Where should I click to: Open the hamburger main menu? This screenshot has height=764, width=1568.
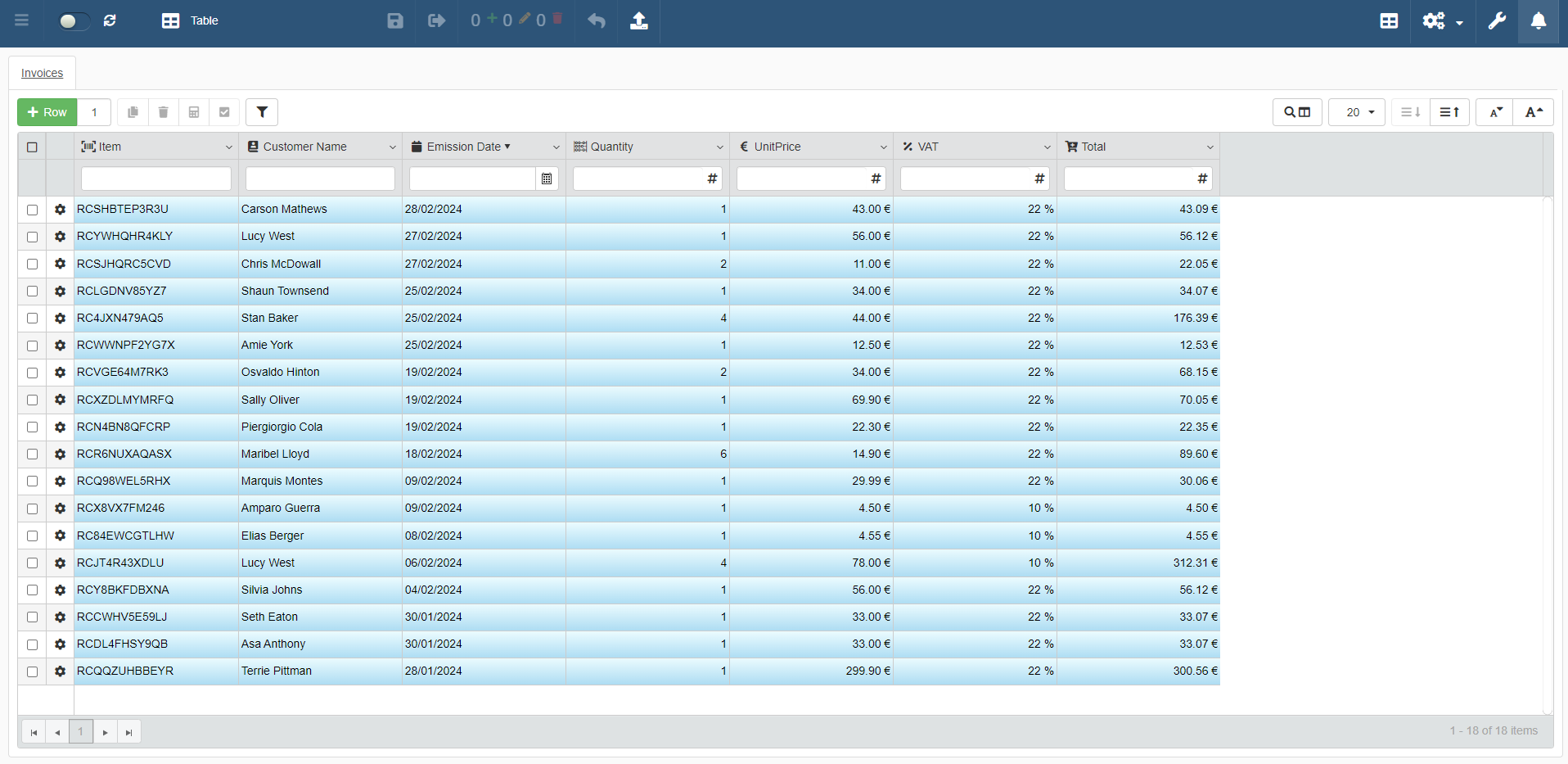(x=22, y=20)
